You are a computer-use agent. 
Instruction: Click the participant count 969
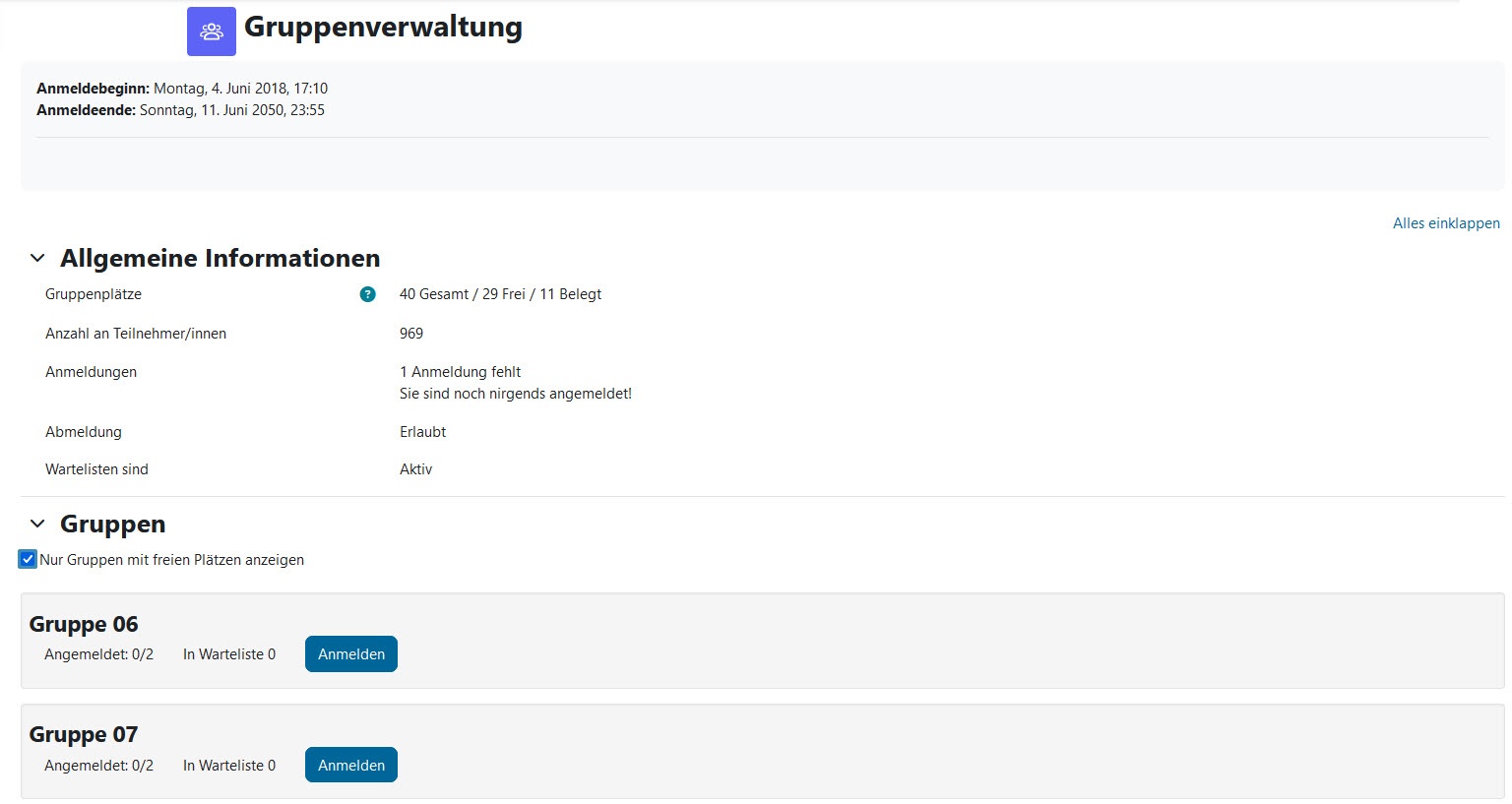click(x=411, y=334)
